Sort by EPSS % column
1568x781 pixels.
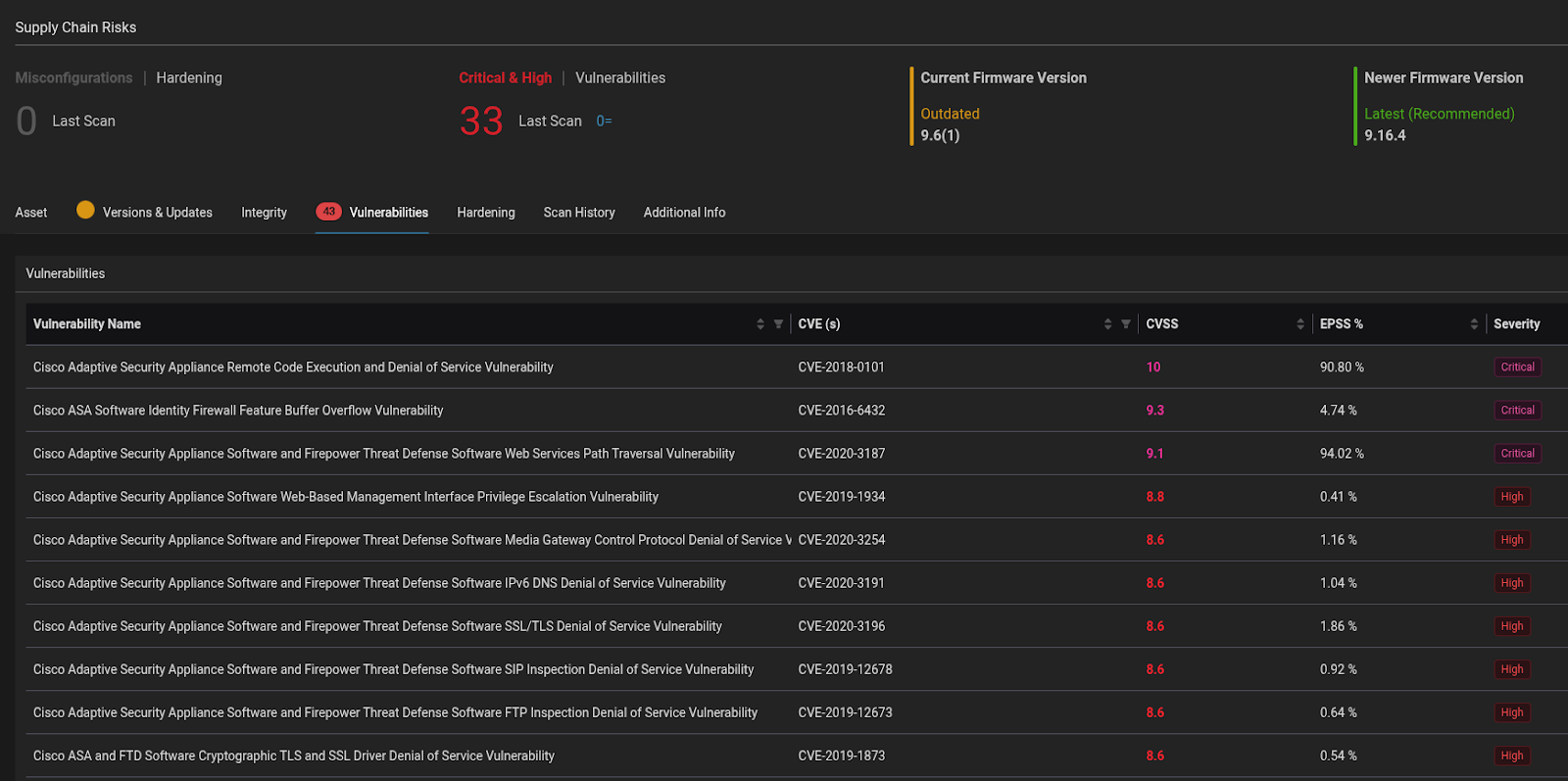point(1474,324)
